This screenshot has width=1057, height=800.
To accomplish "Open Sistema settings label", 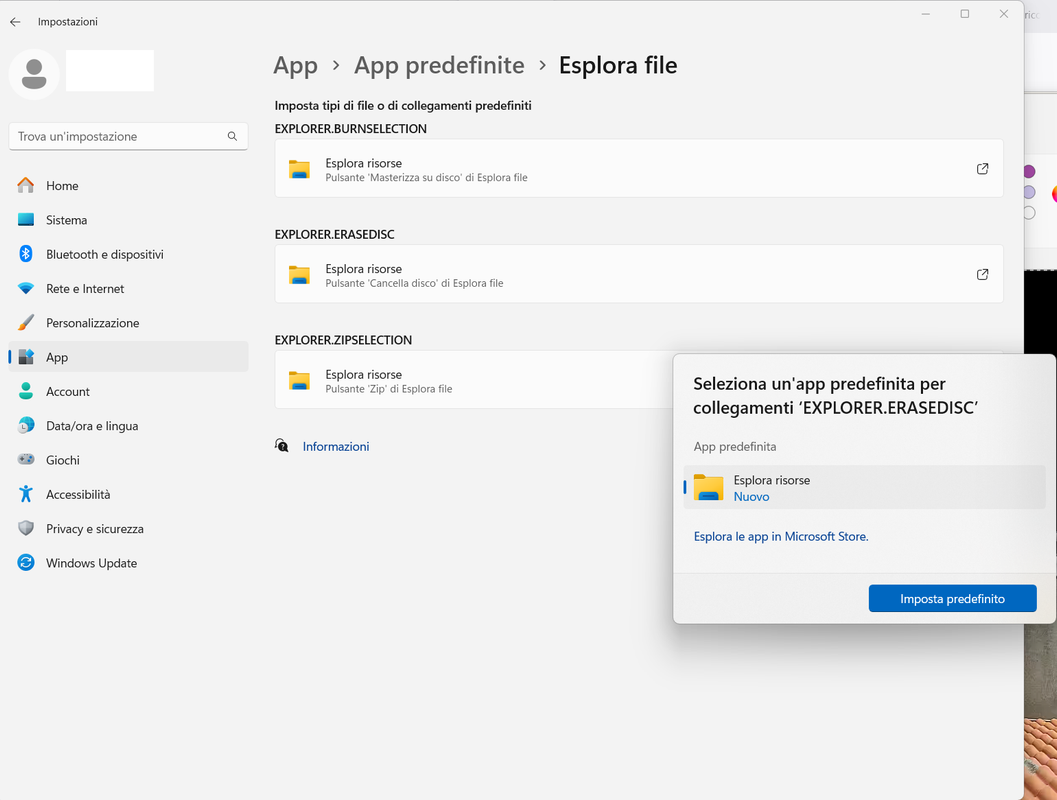I will (66, 220).
